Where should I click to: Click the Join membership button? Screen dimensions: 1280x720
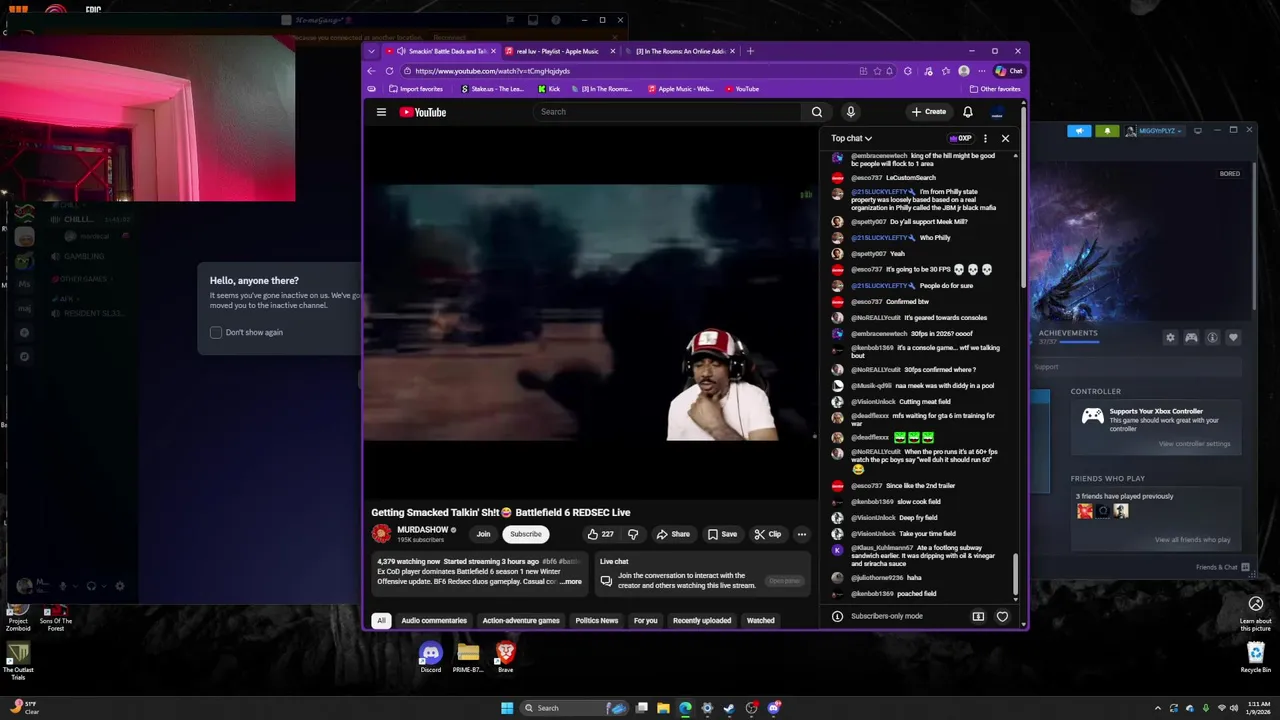pyautogui.click(x=483, y=534)
